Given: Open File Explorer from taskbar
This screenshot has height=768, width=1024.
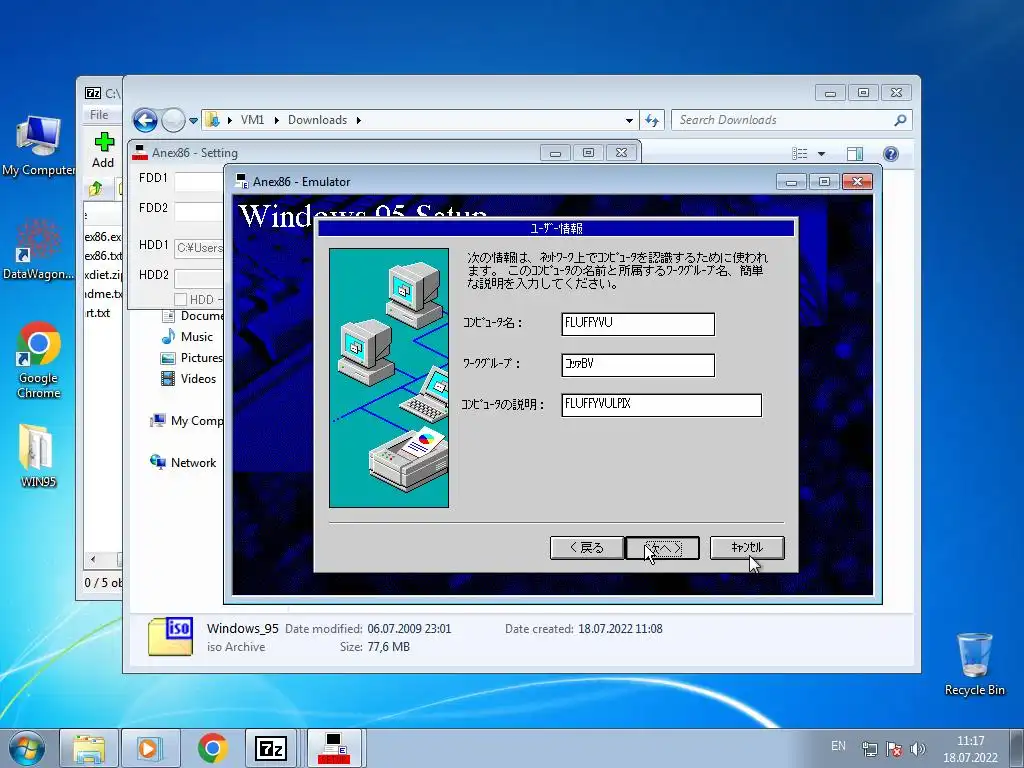Looking at the screenshot, I should [89, 748].
